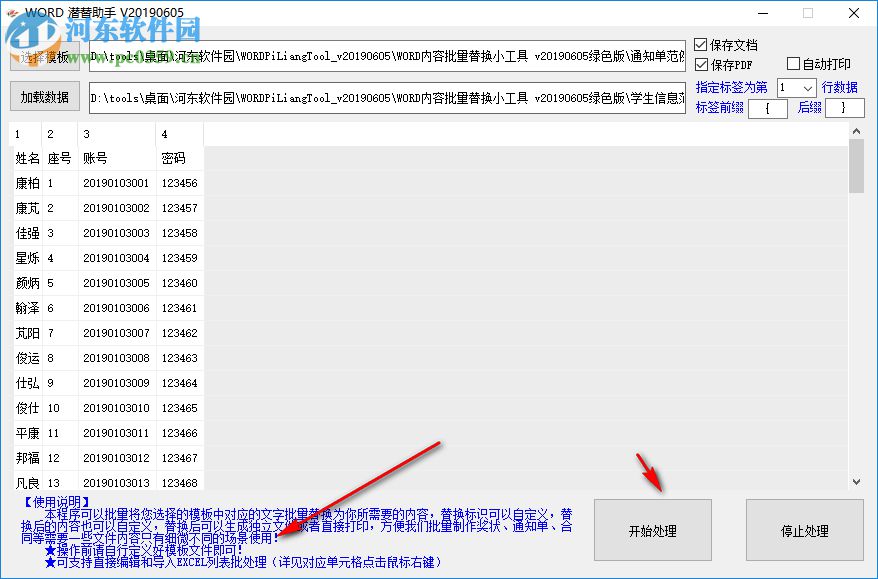Click 康柏's name cell in the table
This screenshot has height=579, width=878.
click(24, 183)
